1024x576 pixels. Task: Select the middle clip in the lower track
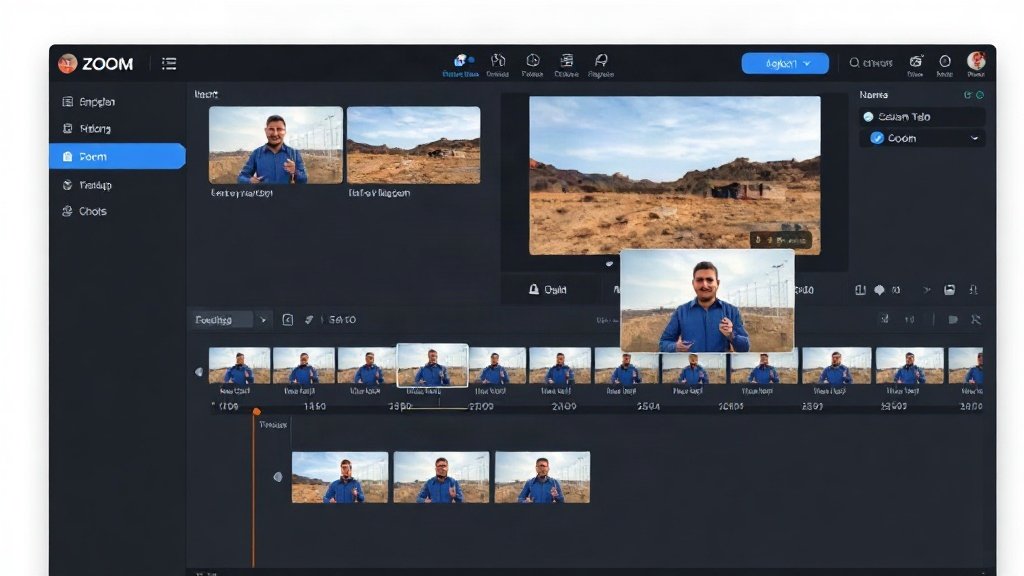tap(441, 477)
